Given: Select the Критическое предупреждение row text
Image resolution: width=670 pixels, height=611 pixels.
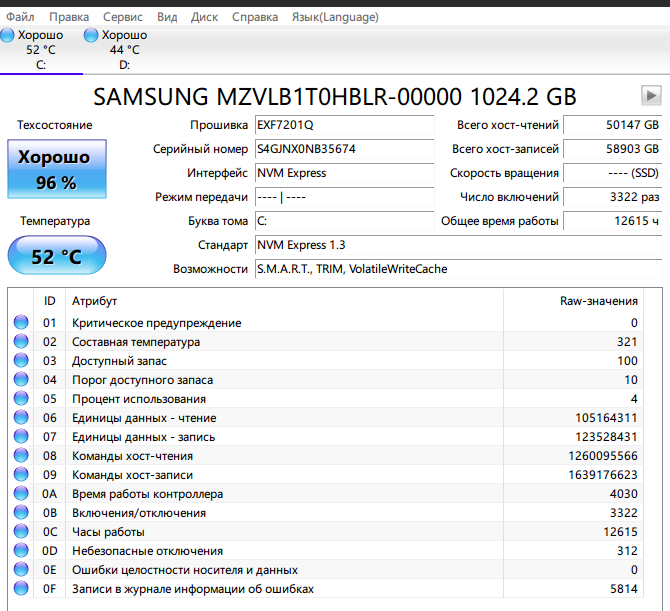Looking at the screenshot, I should pos(156,323).
